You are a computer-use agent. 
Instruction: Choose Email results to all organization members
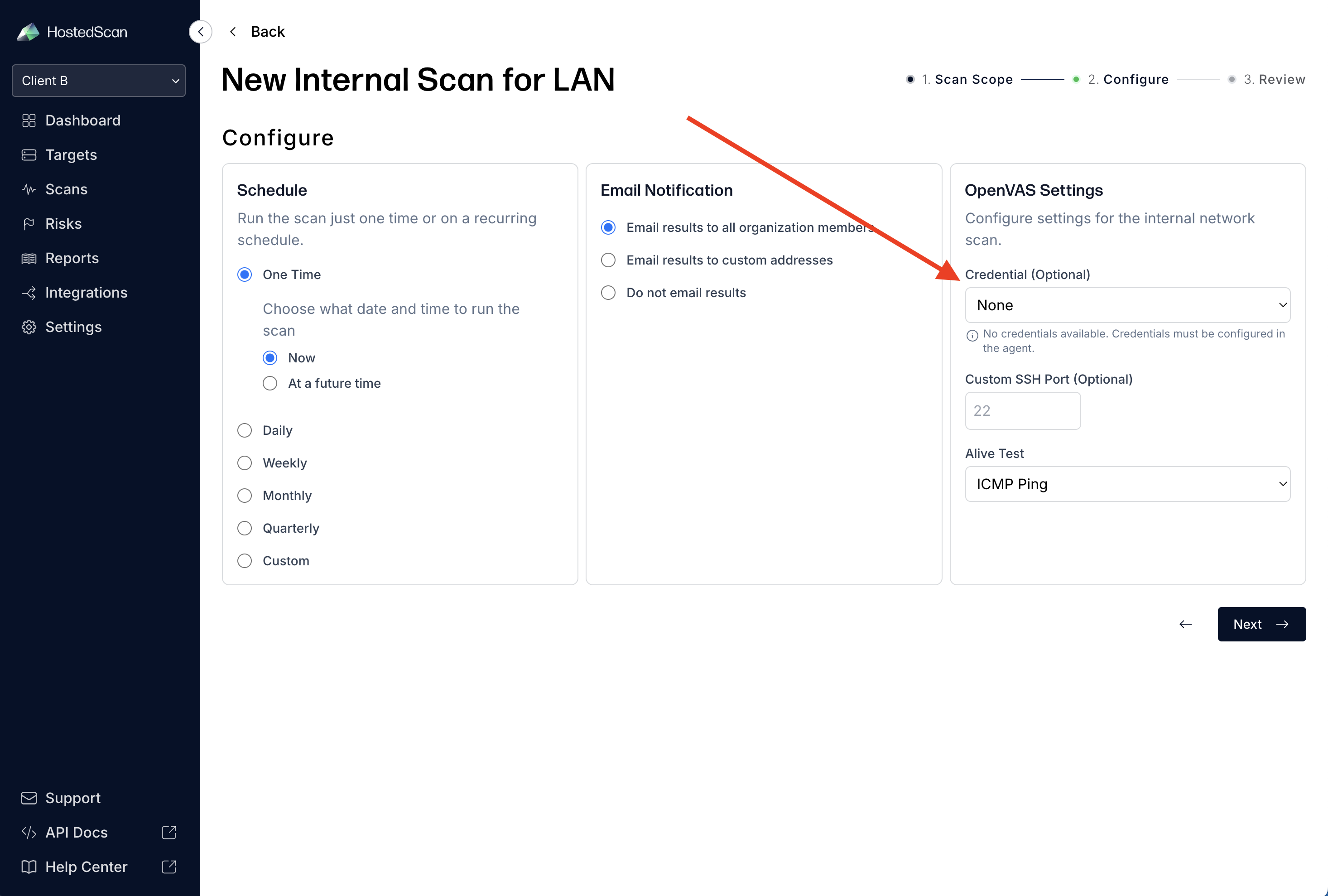point(608,227)
